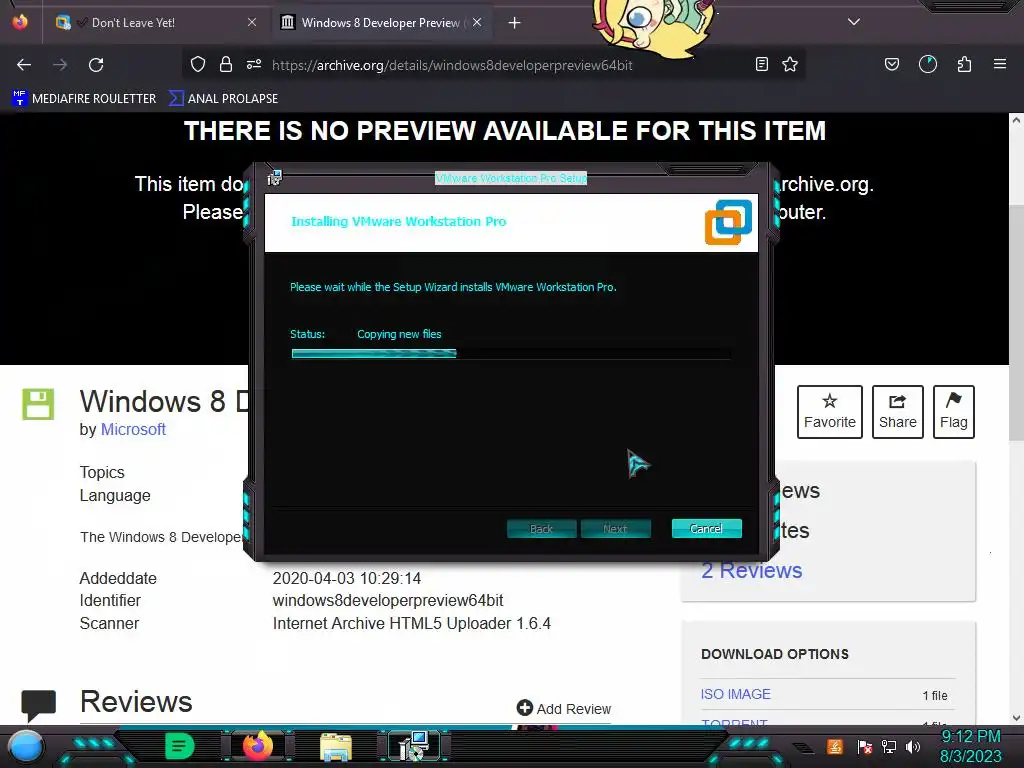
Task: Go back using the browser back arrow
Action: click(x=24, y=65)
